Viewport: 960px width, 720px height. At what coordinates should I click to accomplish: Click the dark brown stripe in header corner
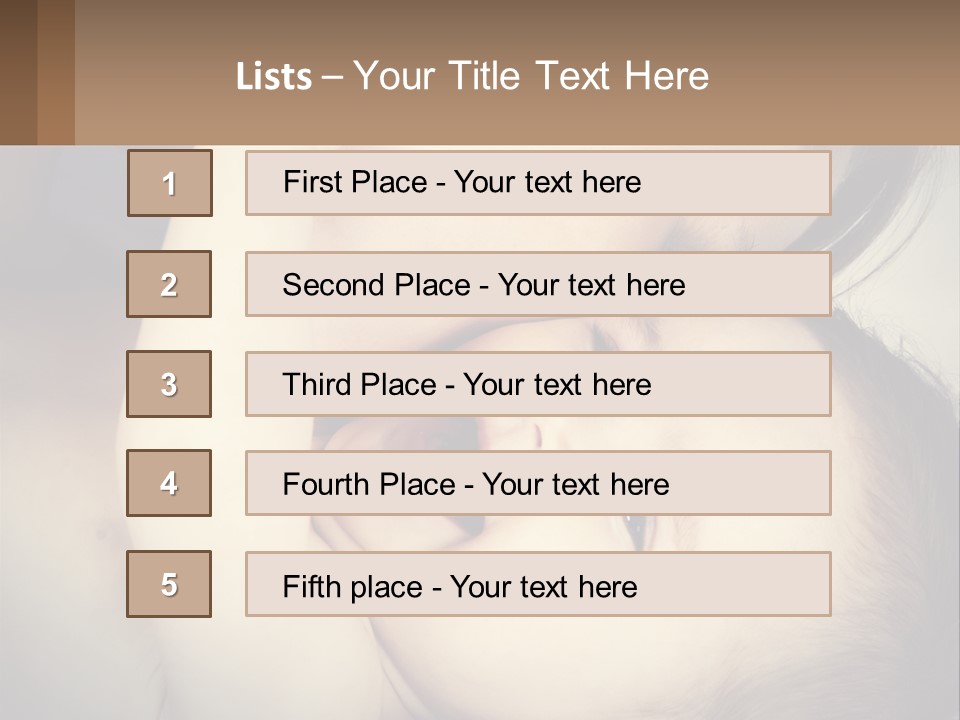click(x=17, y=72)
